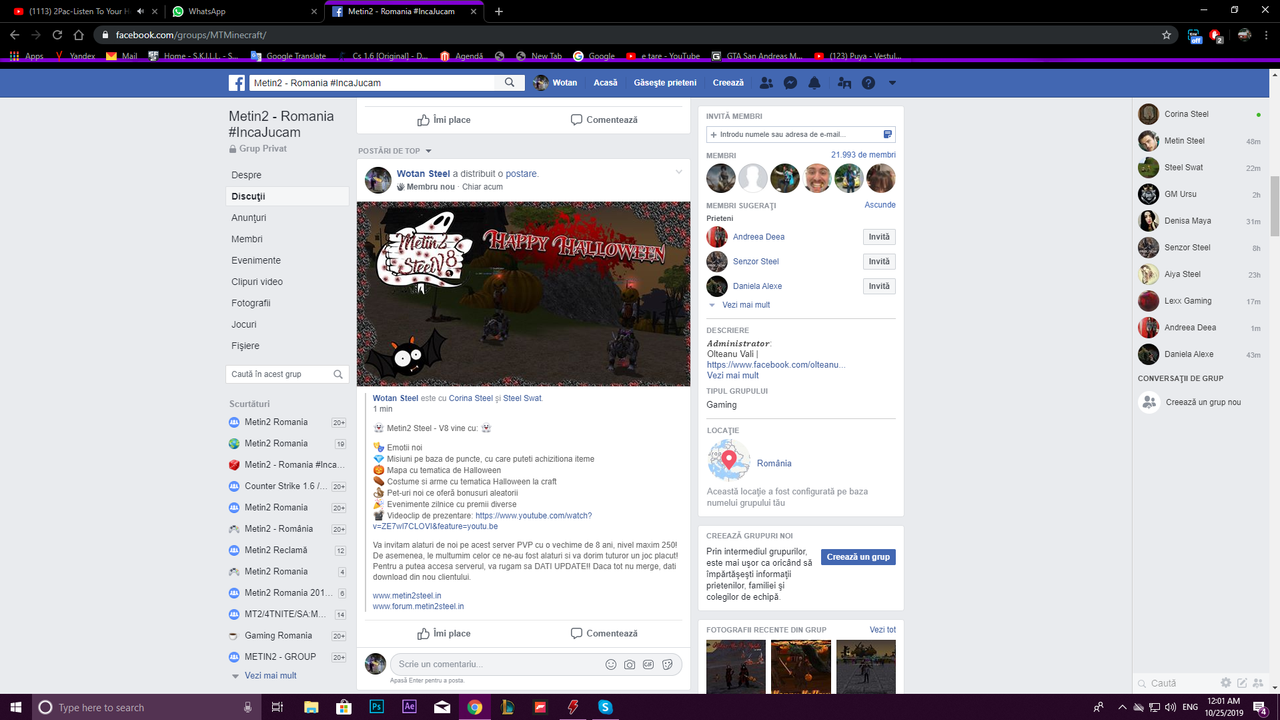
Task: Open the account settings dropdown arrow
Action: pos(892,83)
